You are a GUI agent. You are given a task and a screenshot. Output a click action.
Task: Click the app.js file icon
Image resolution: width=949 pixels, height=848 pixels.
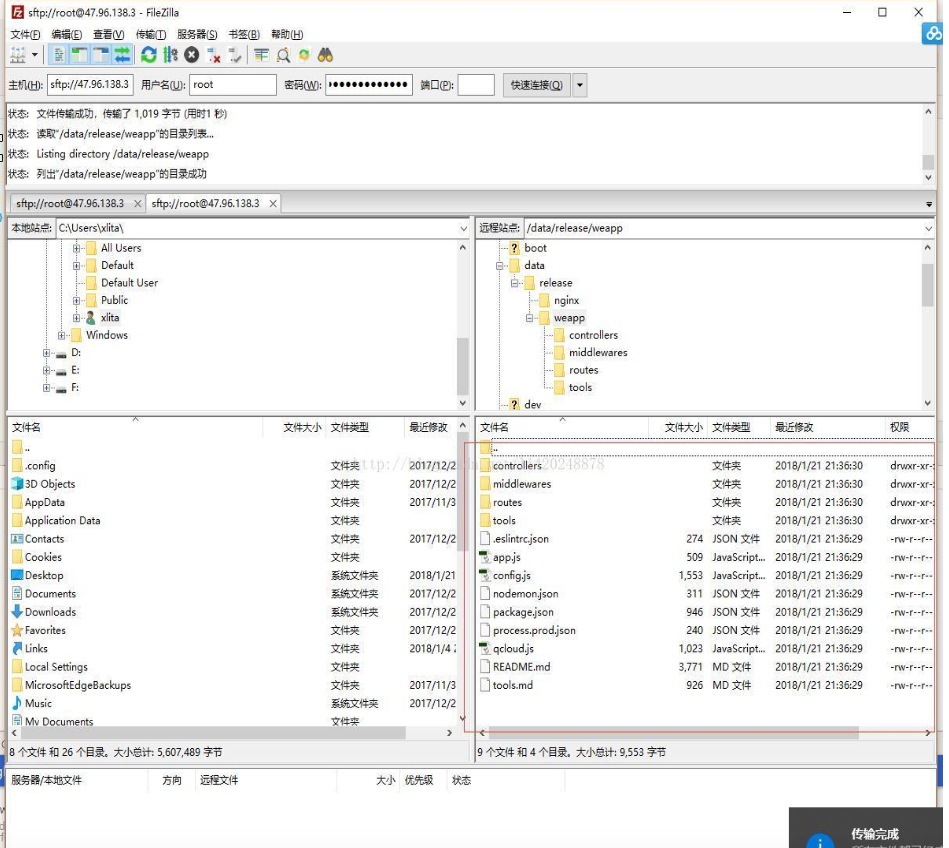484,557
